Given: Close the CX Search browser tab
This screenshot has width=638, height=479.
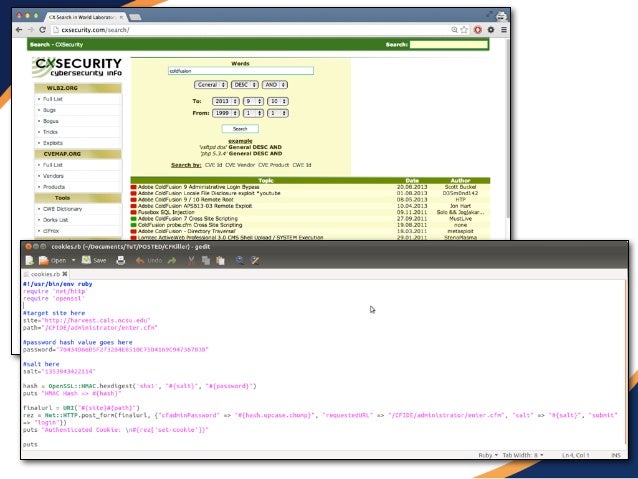Looking at the screenshot, I should pyautogui.click(x=121, y=17).
